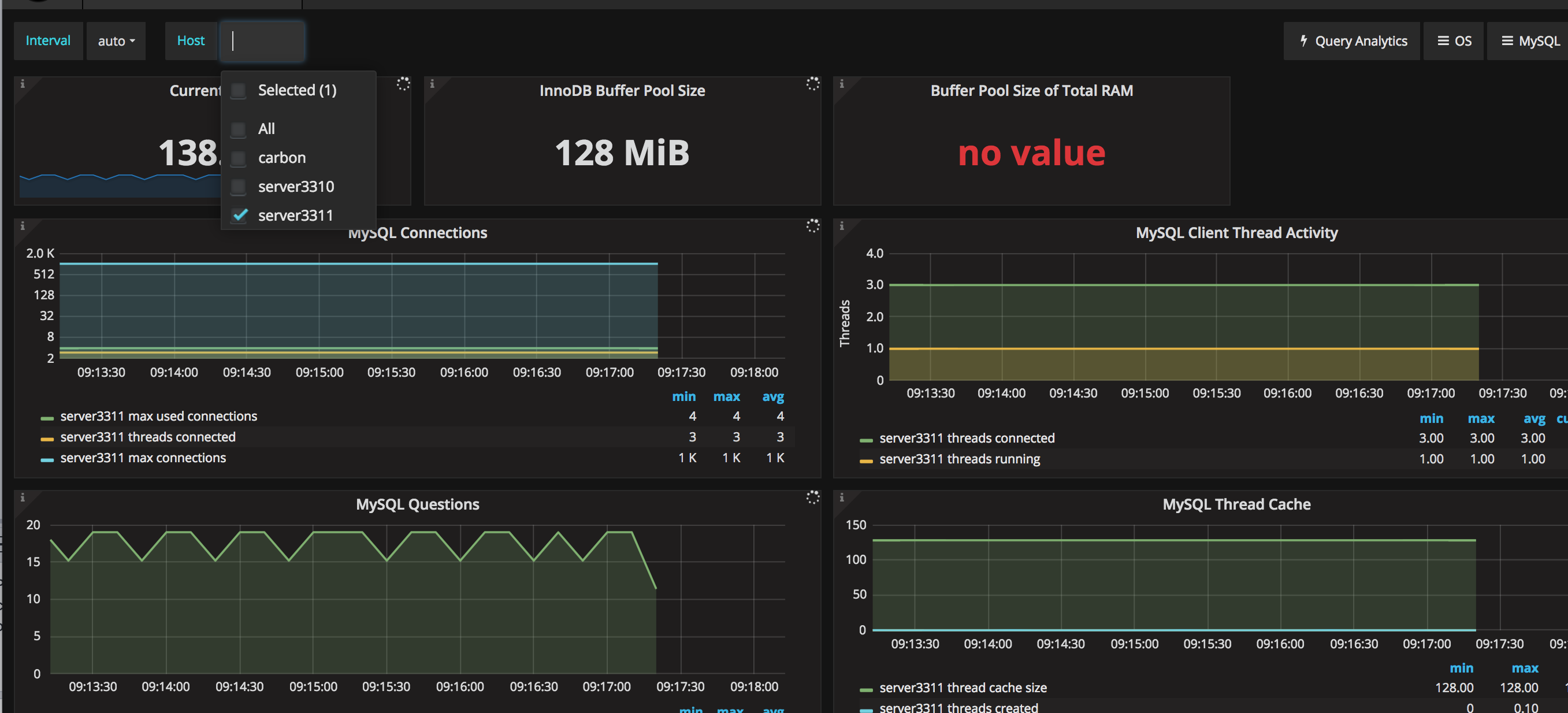Toggle server3311 thread cache size series

coord(963,688)
